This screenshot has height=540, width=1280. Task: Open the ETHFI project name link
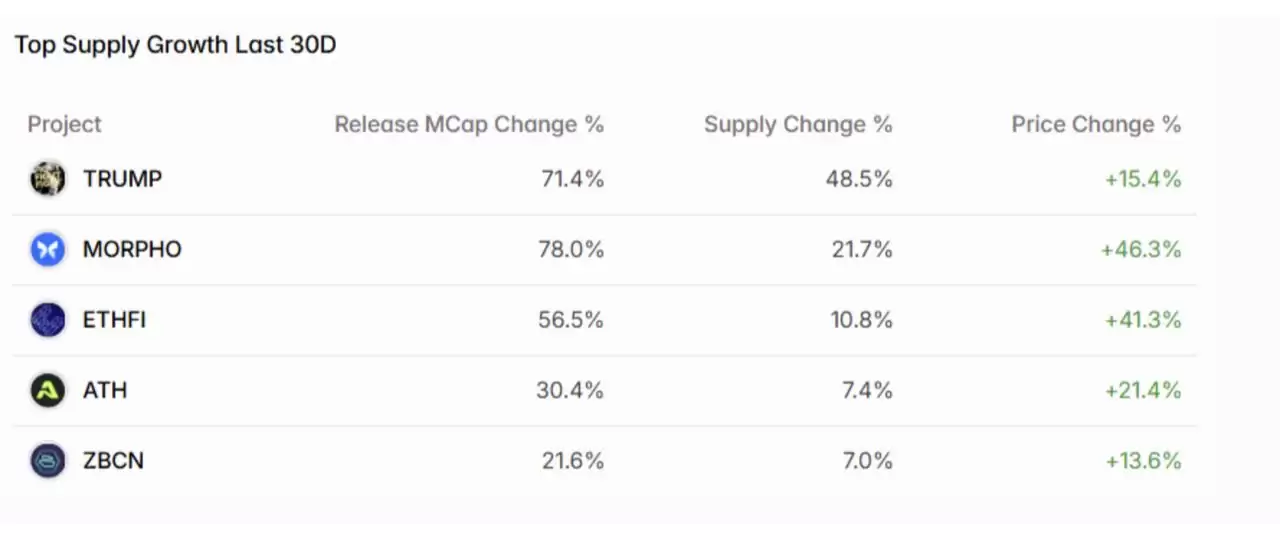point(114,320)
